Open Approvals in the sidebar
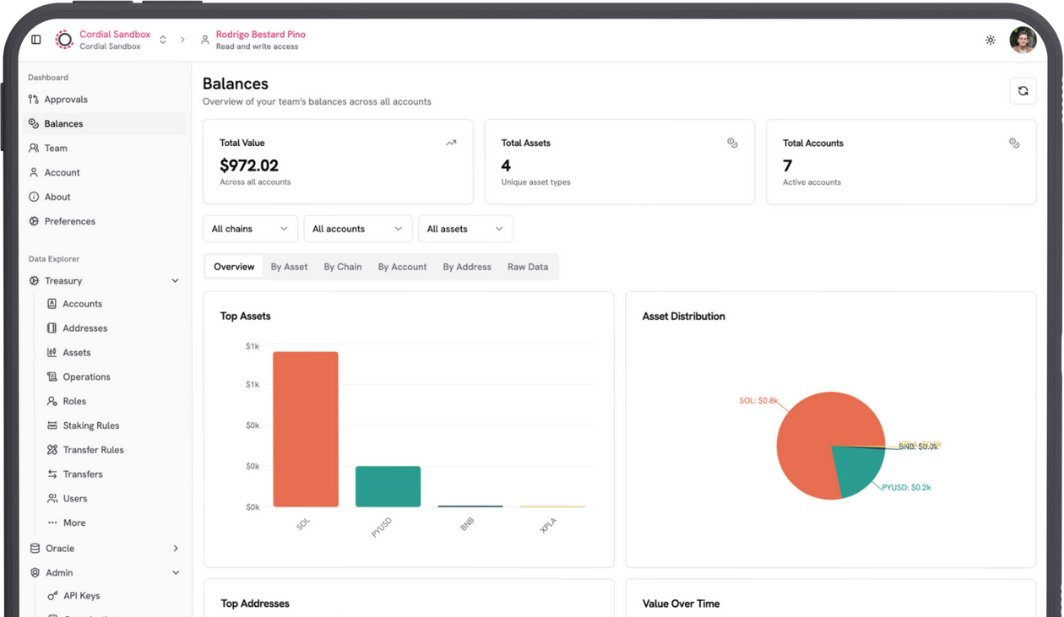Screen dimensions: 1064x617 coord(66,100)
